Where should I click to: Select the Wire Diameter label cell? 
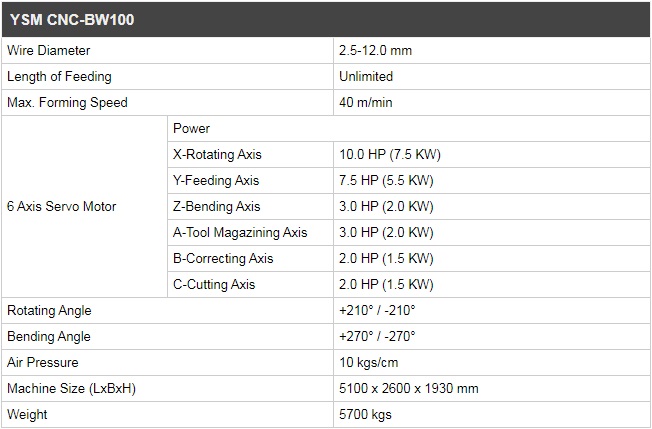(x=168, y=51)
